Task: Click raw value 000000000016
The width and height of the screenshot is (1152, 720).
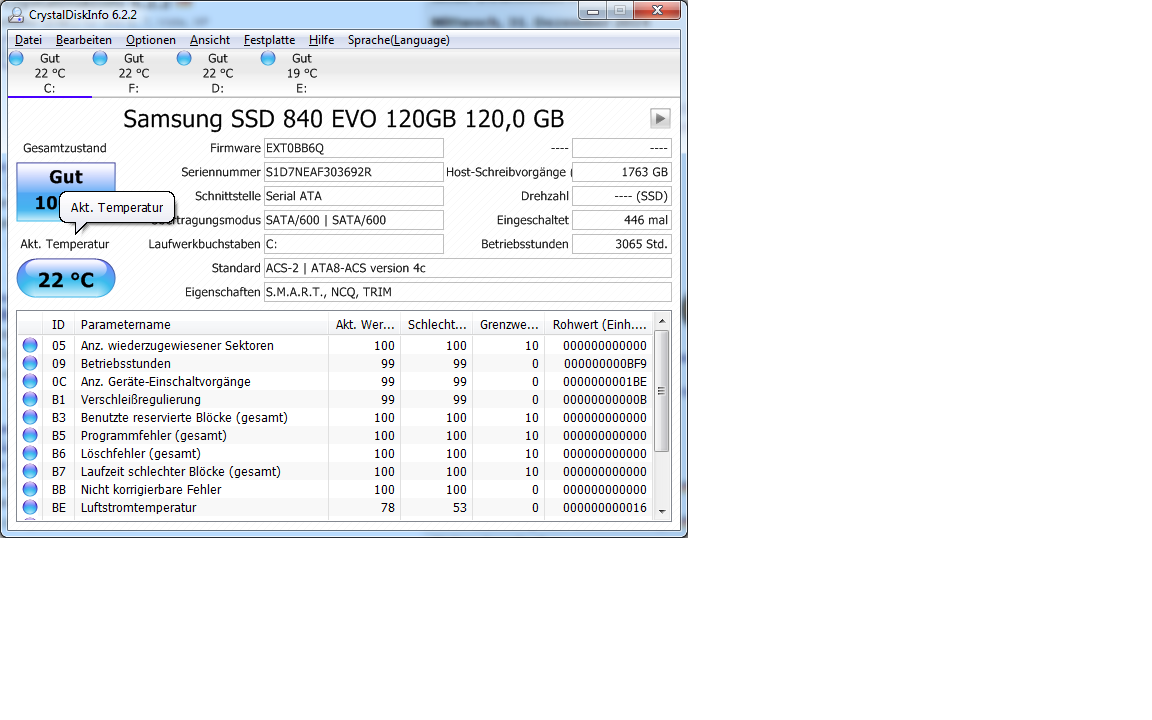Action: point(605,508)
